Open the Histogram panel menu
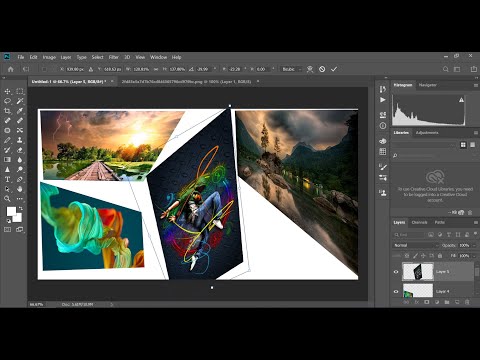The image size is (480, 360). [x=476, y=85]
